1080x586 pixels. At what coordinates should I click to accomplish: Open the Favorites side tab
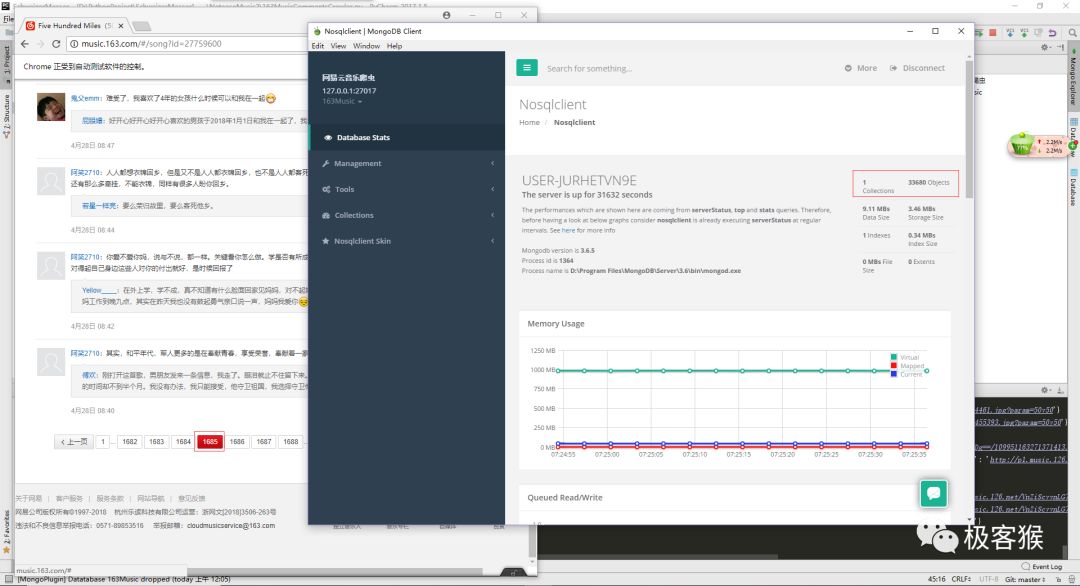click(6, 532)
